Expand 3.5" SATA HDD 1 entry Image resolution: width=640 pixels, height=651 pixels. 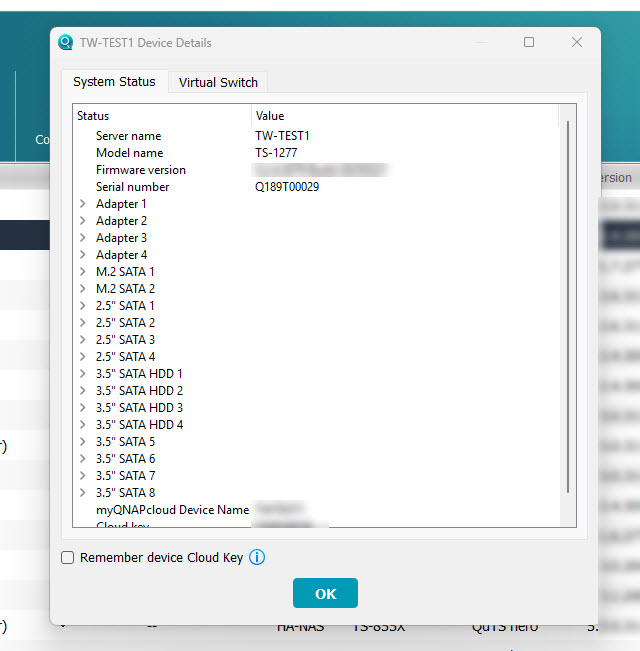(x=83, y=374)
